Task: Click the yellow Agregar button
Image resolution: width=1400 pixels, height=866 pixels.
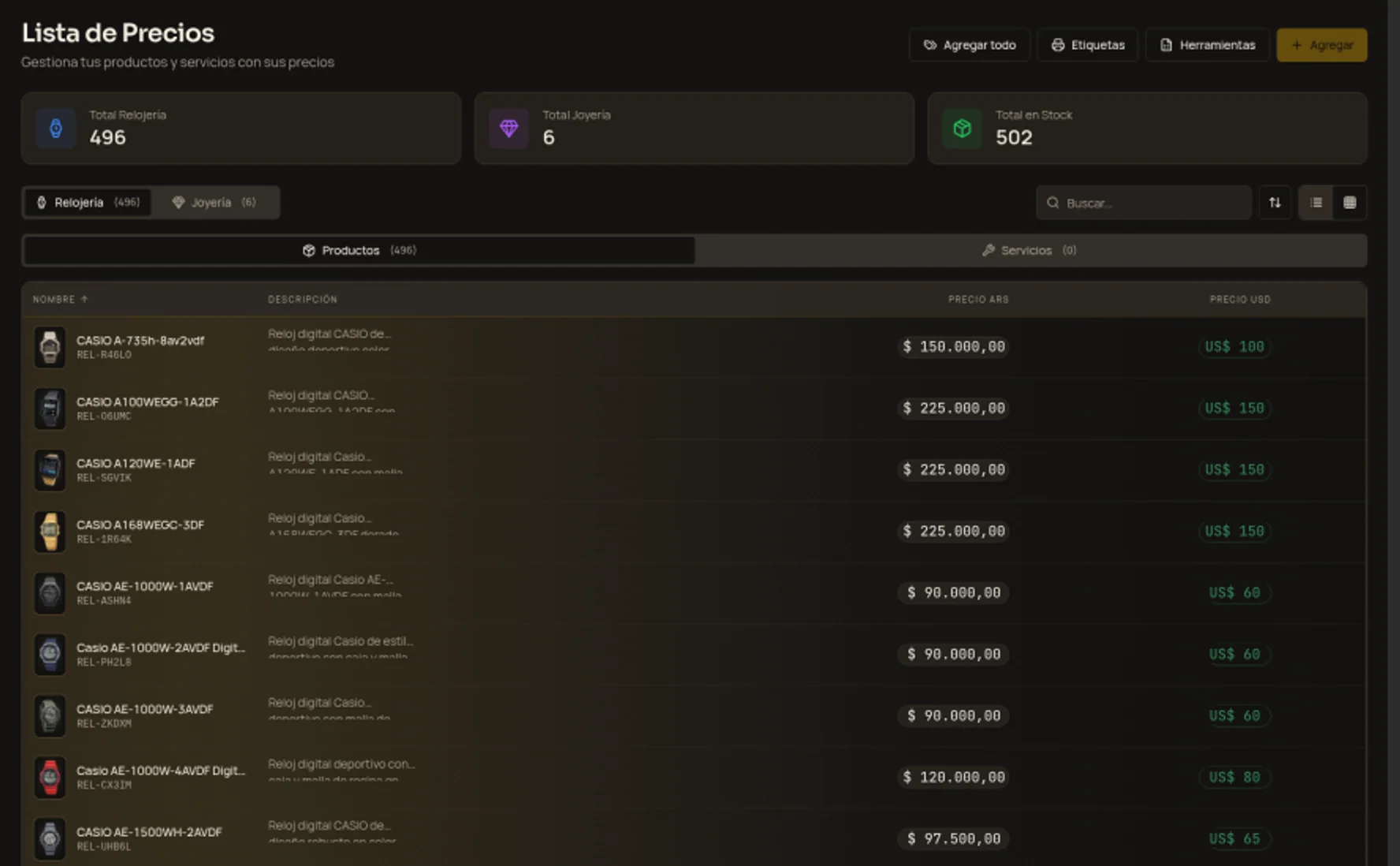Action: (1322, 45)
